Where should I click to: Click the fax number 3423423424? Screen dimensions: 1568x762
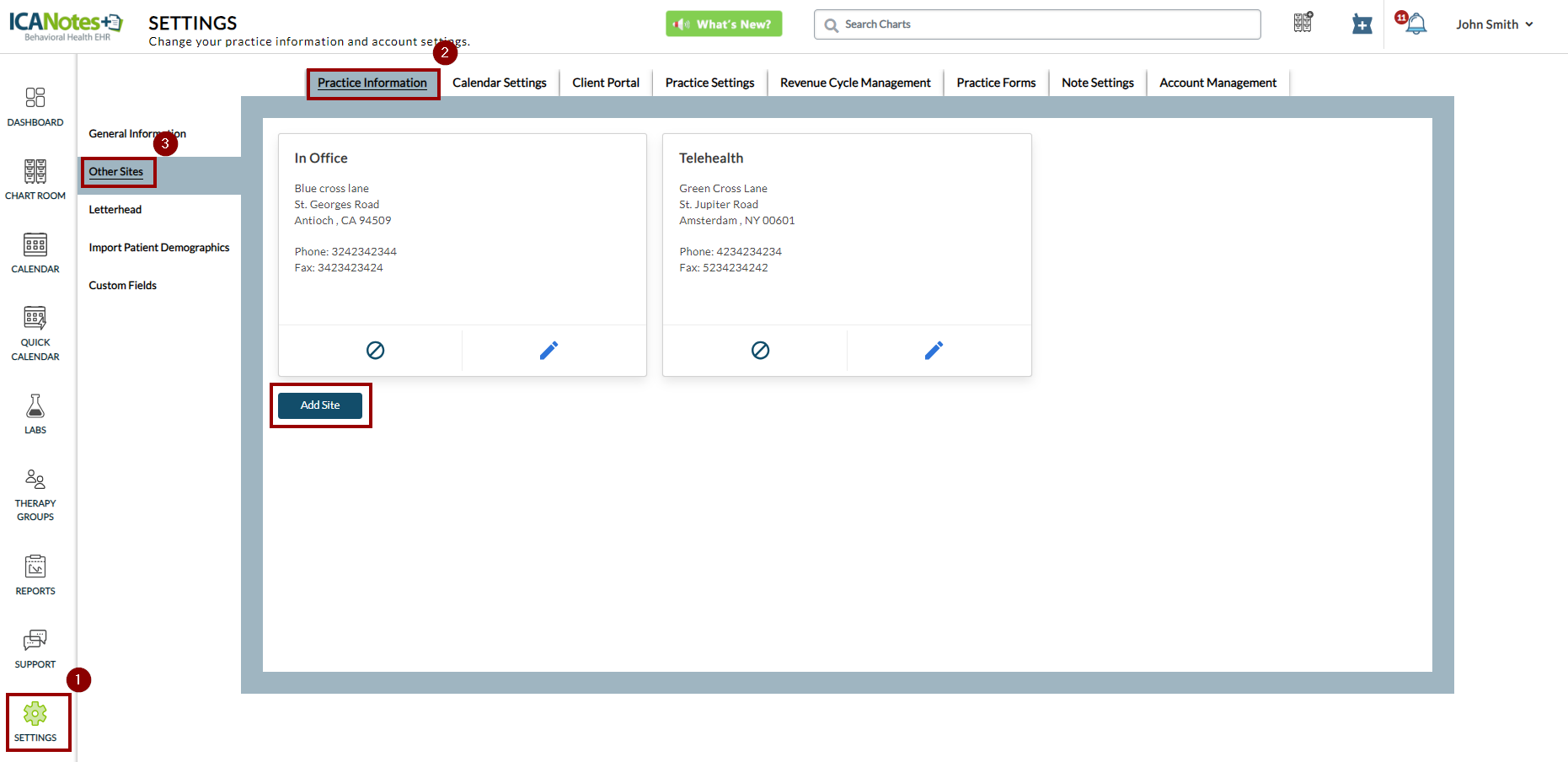click(x=351, y=268)
